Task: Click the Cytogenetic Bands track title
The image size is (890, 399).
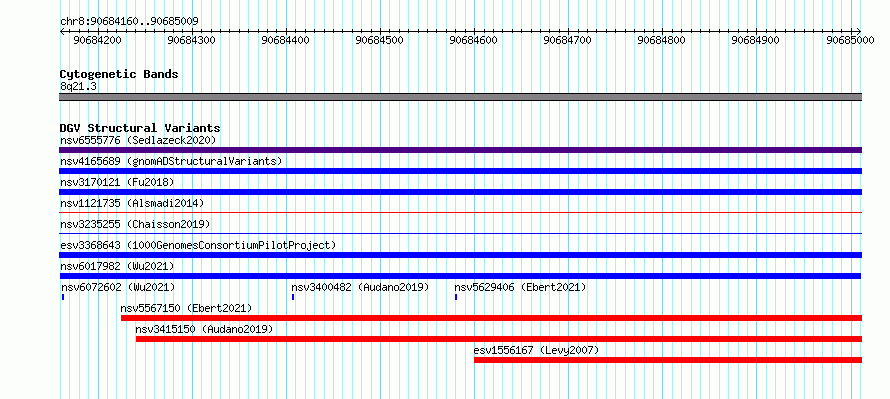Action: click(x=119, y=74)
